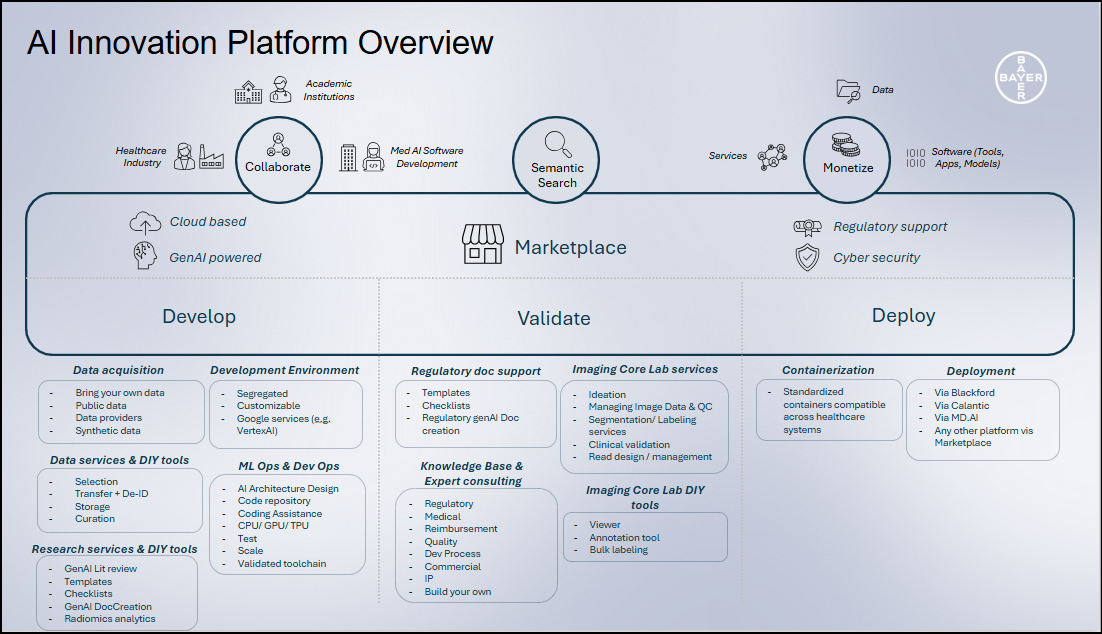Open the Develop section
1102x634 pixels.
(x=199, y=317)
